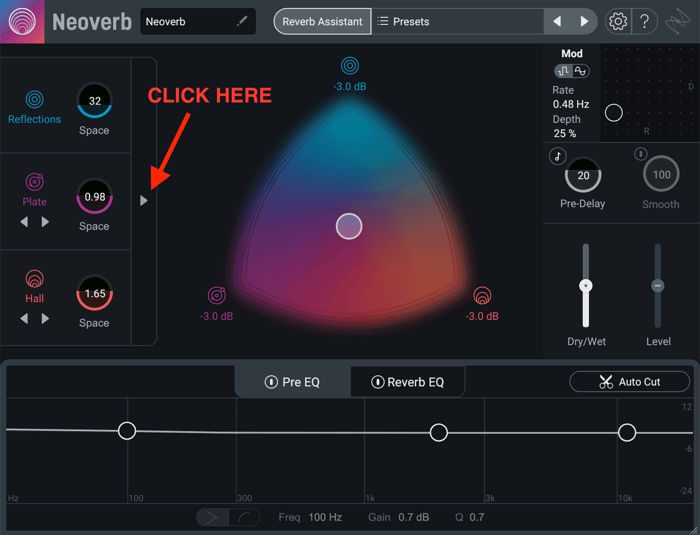Click the Smooth knob
The height and width of the screenshot is (535, 700).
click(x=661, y=175)
